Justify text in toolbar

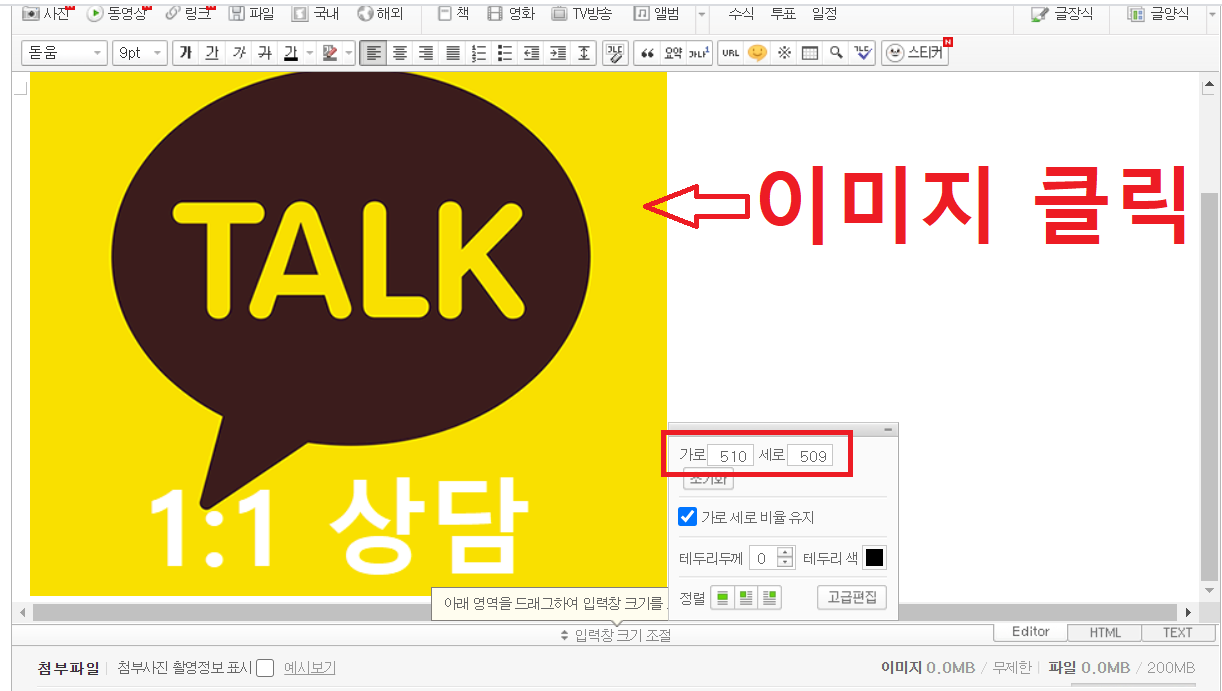click(452, 53)
